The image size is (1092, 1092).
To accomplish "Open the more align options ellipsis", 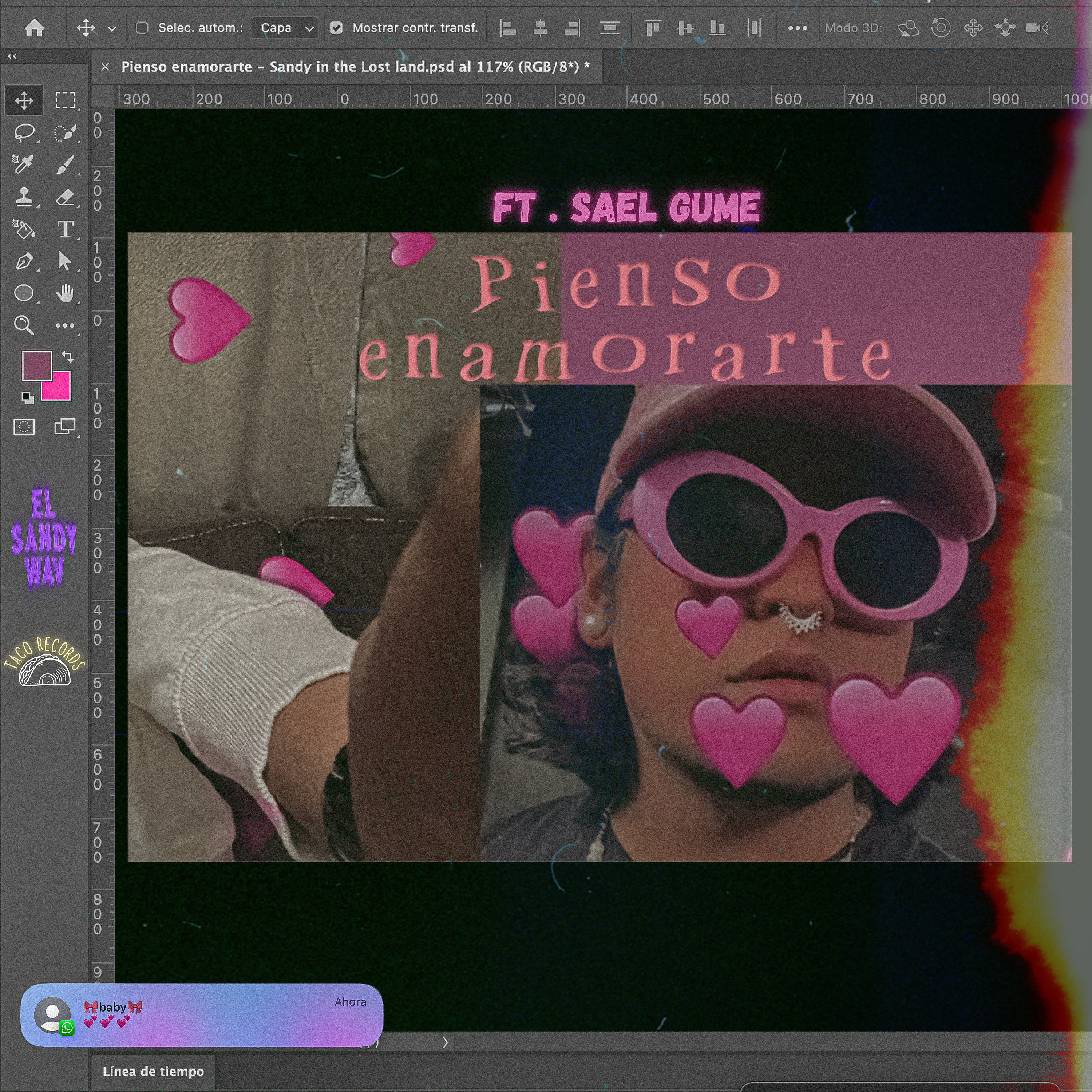I will [797, 28].
